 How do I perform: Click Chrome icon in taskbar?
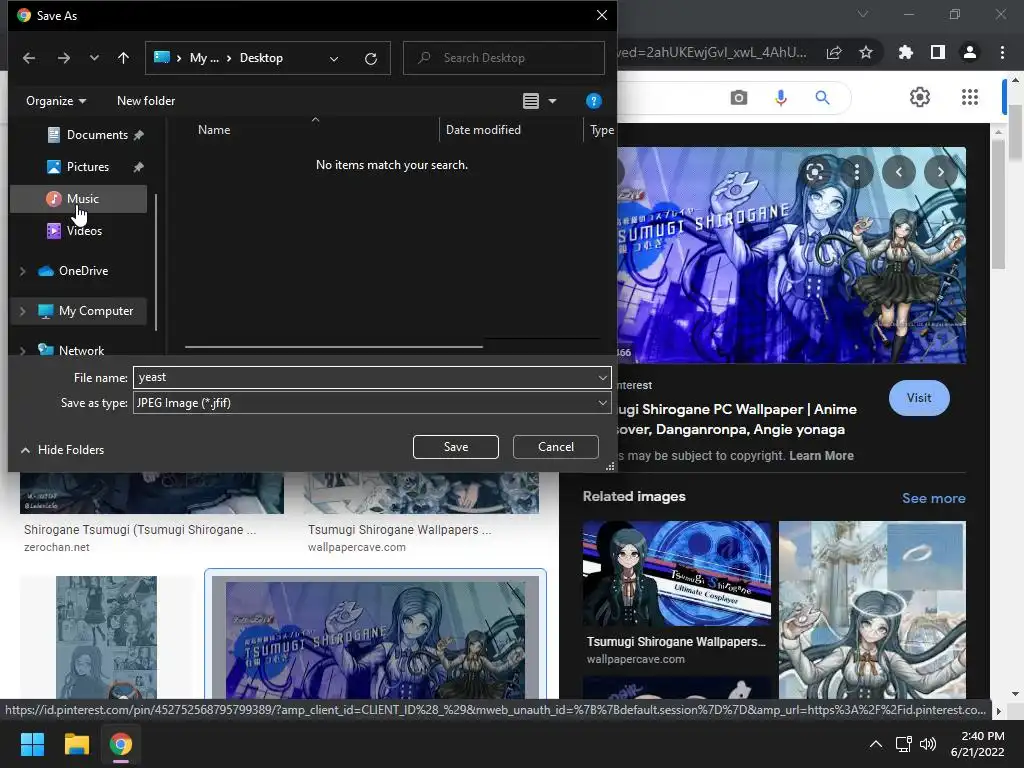121,744
